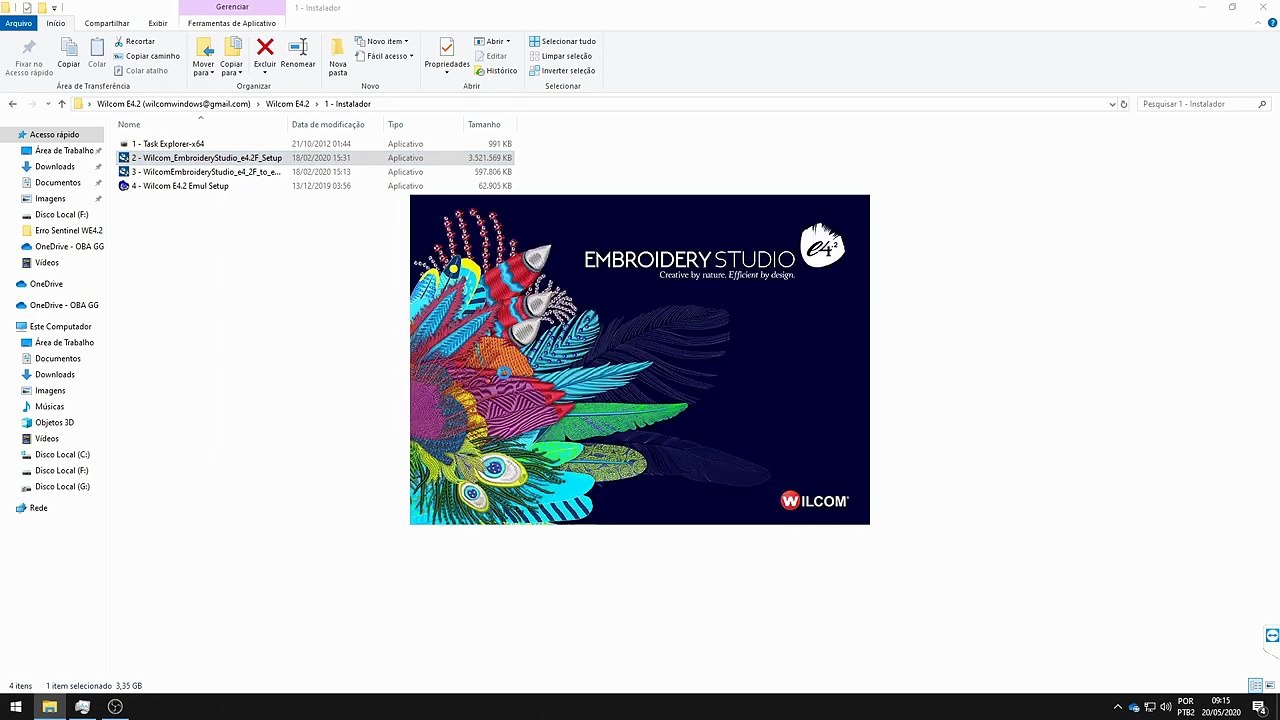Screen dimensions: 1280x720
Task: Click the red X Excluir icon
Action: tap(265, 47)
